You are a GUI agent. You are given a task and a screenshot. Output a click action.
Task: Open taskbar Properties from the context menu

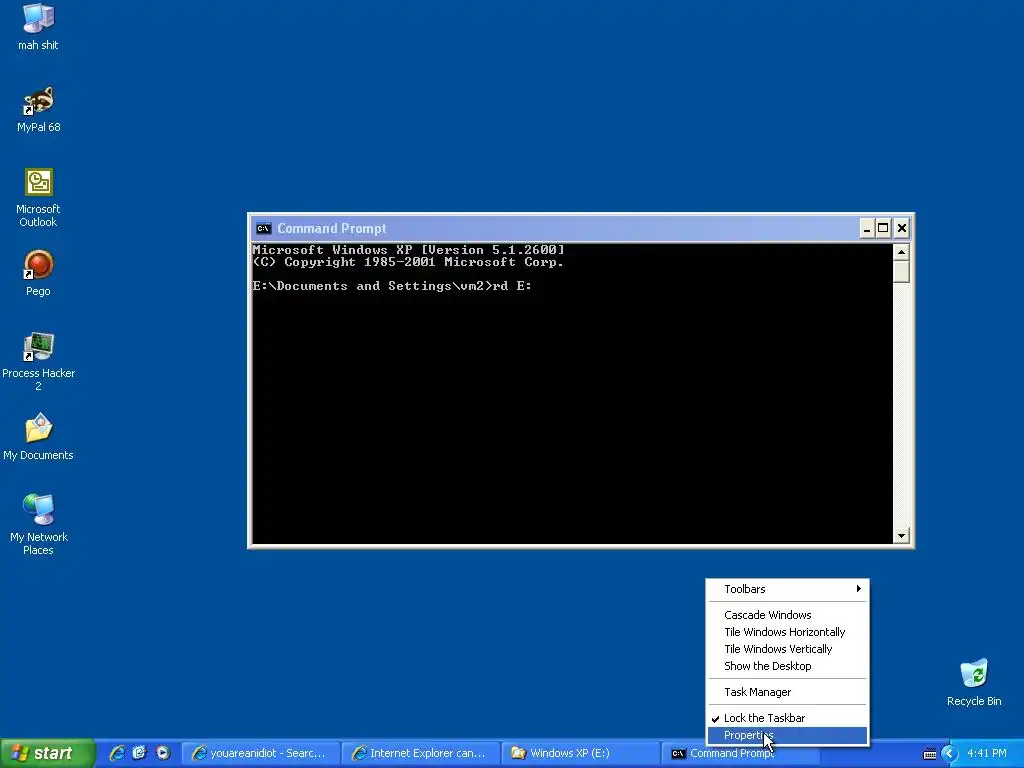pos(788,735)
